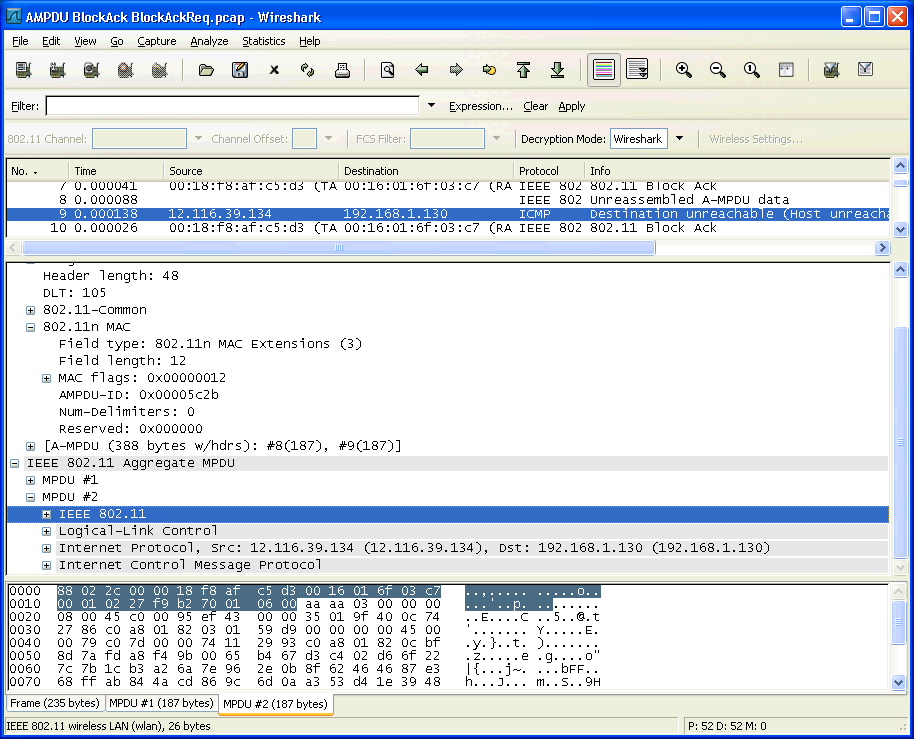Toggle packet list colorize button
The height and width of the screenshot is (739, 914).
[x=603, y=70]
